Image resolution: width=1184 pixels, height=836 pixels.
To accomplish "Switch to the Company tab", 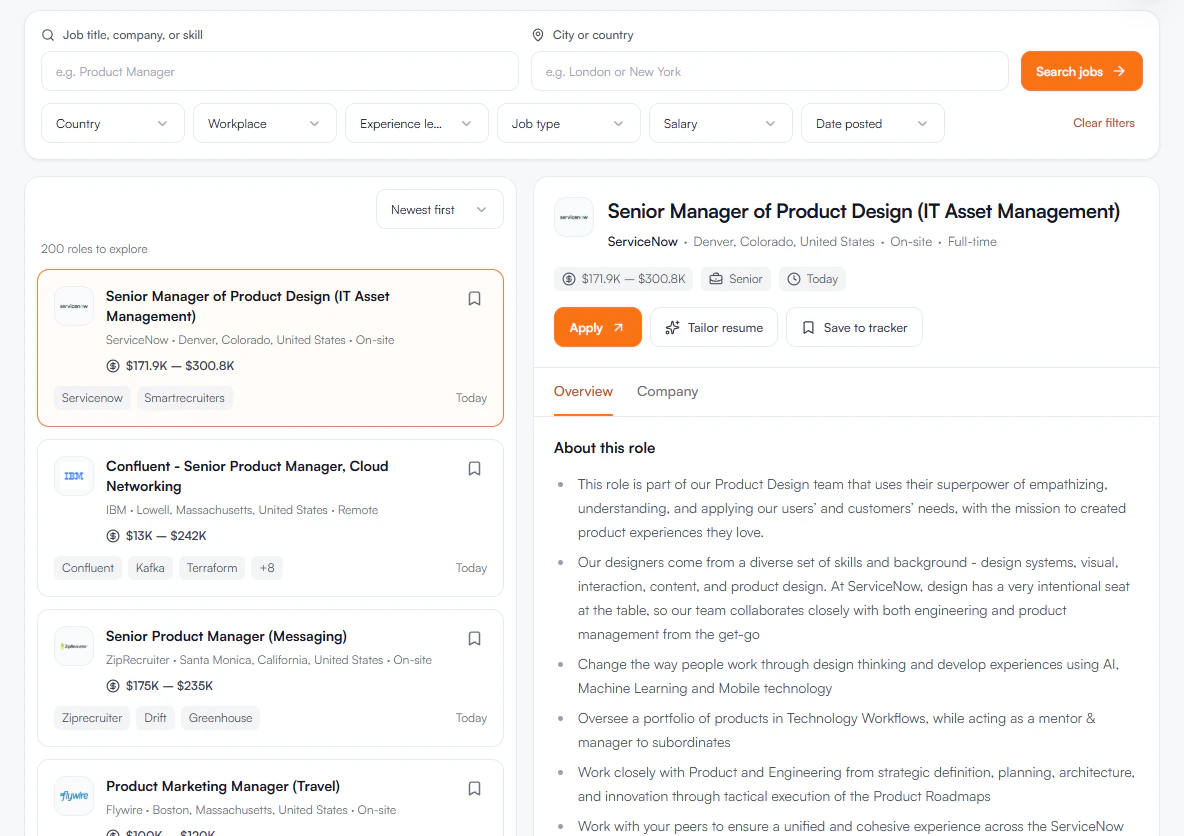I will [x=668, y=391].
